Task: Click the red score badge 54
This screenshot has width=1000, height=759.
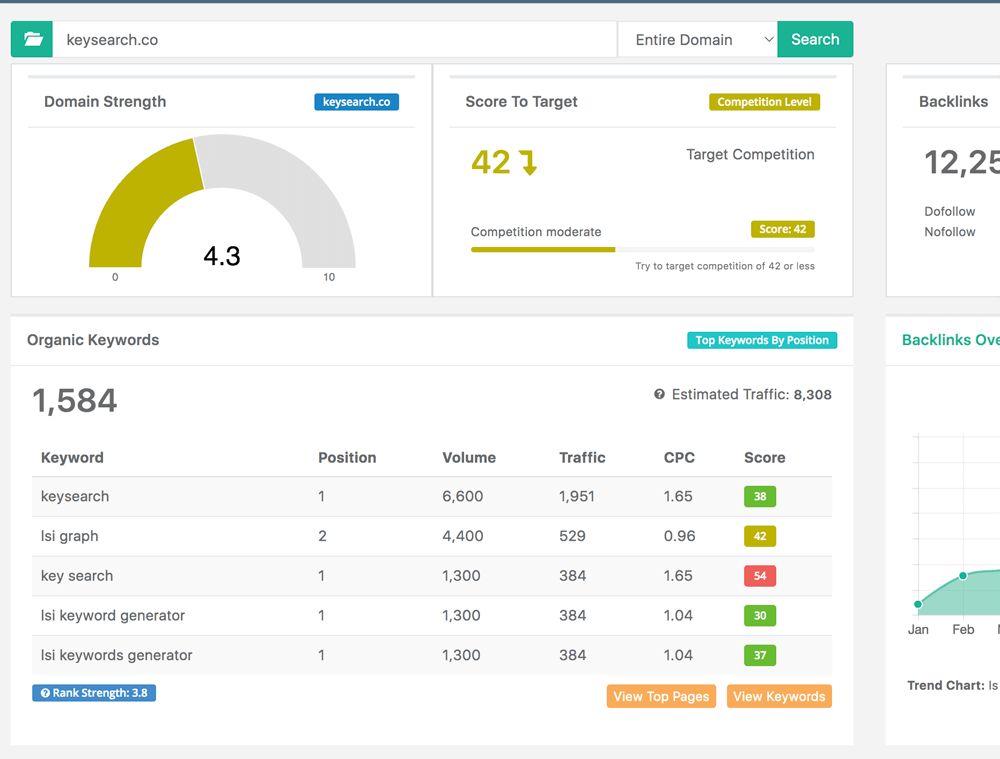Action: click(760, 575)
